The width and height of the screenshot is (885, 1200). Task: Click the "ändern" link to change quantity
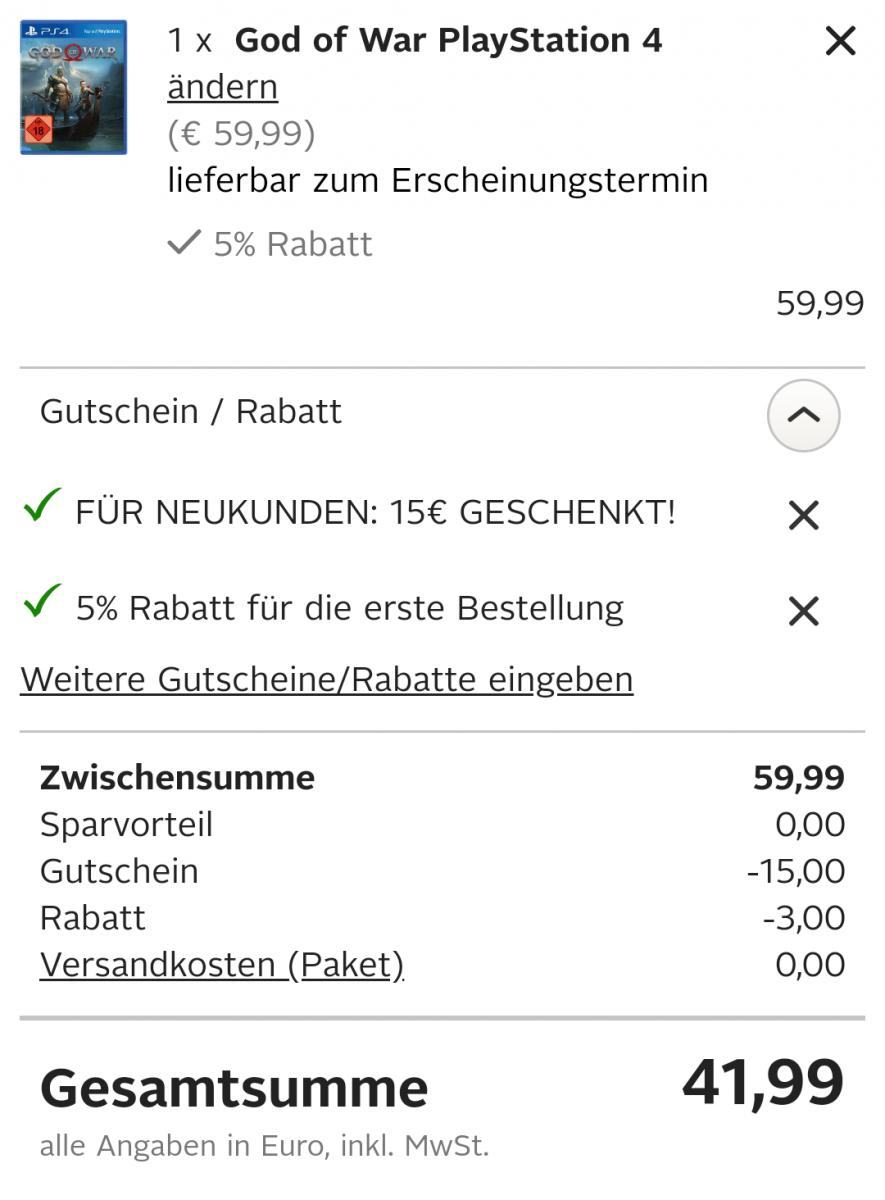point(222,88)
